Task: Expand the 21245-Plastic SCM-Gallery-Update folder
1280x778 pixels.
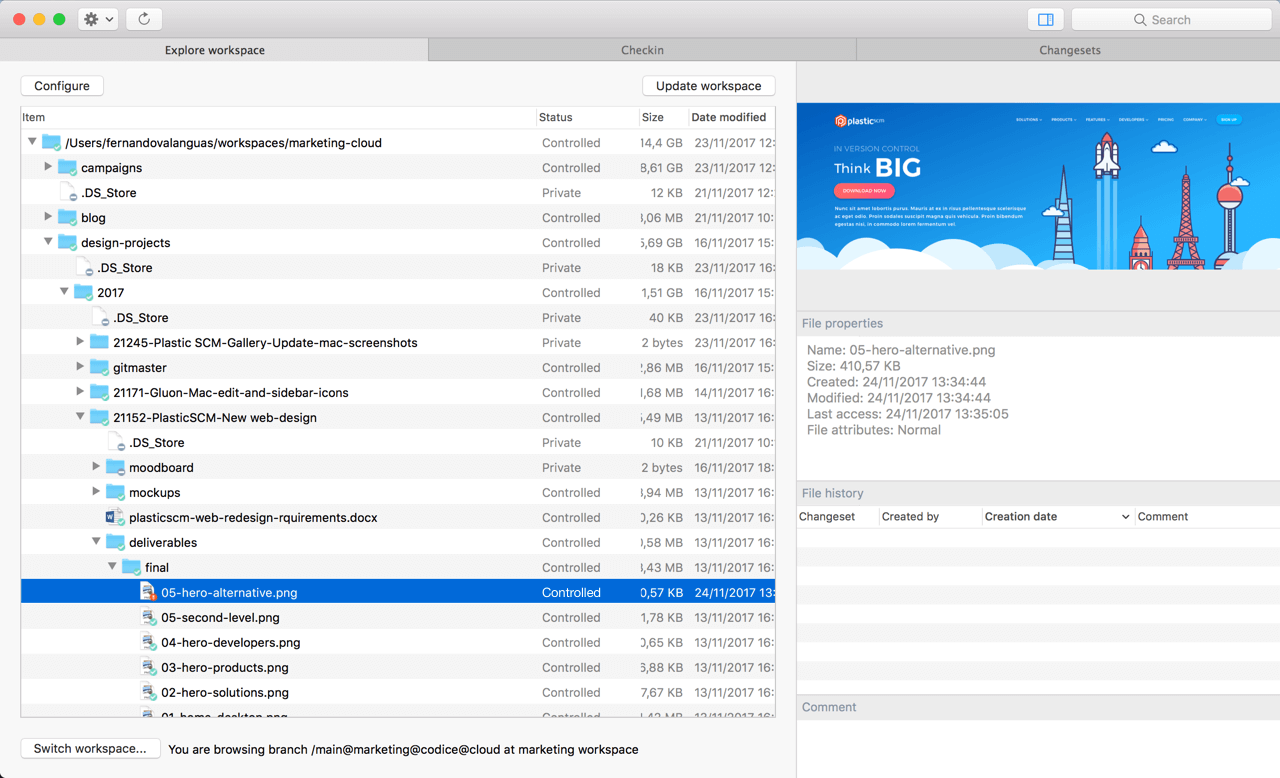Action: pyautogui.click(x=80, y=342)
